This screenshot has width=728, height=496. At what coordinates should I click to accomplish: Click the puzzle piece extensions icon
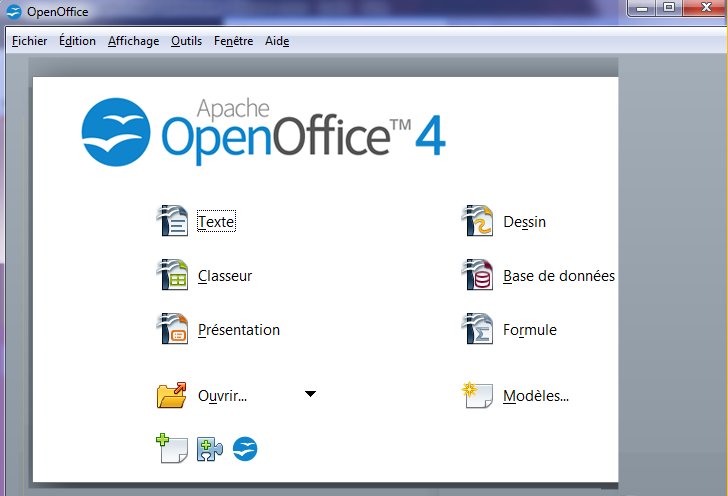pos(210,449)
